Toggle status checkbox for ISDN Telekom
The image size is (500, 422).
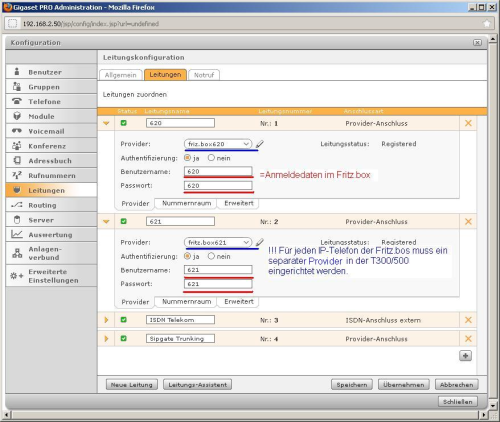124,320
